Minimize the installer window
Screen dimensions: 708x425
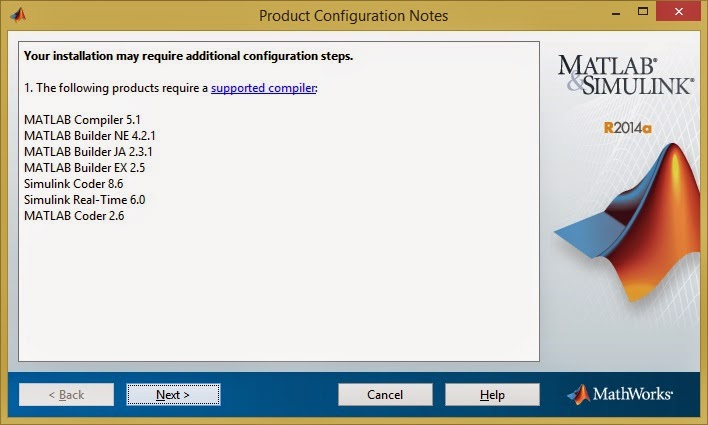[x=616, y=13]
